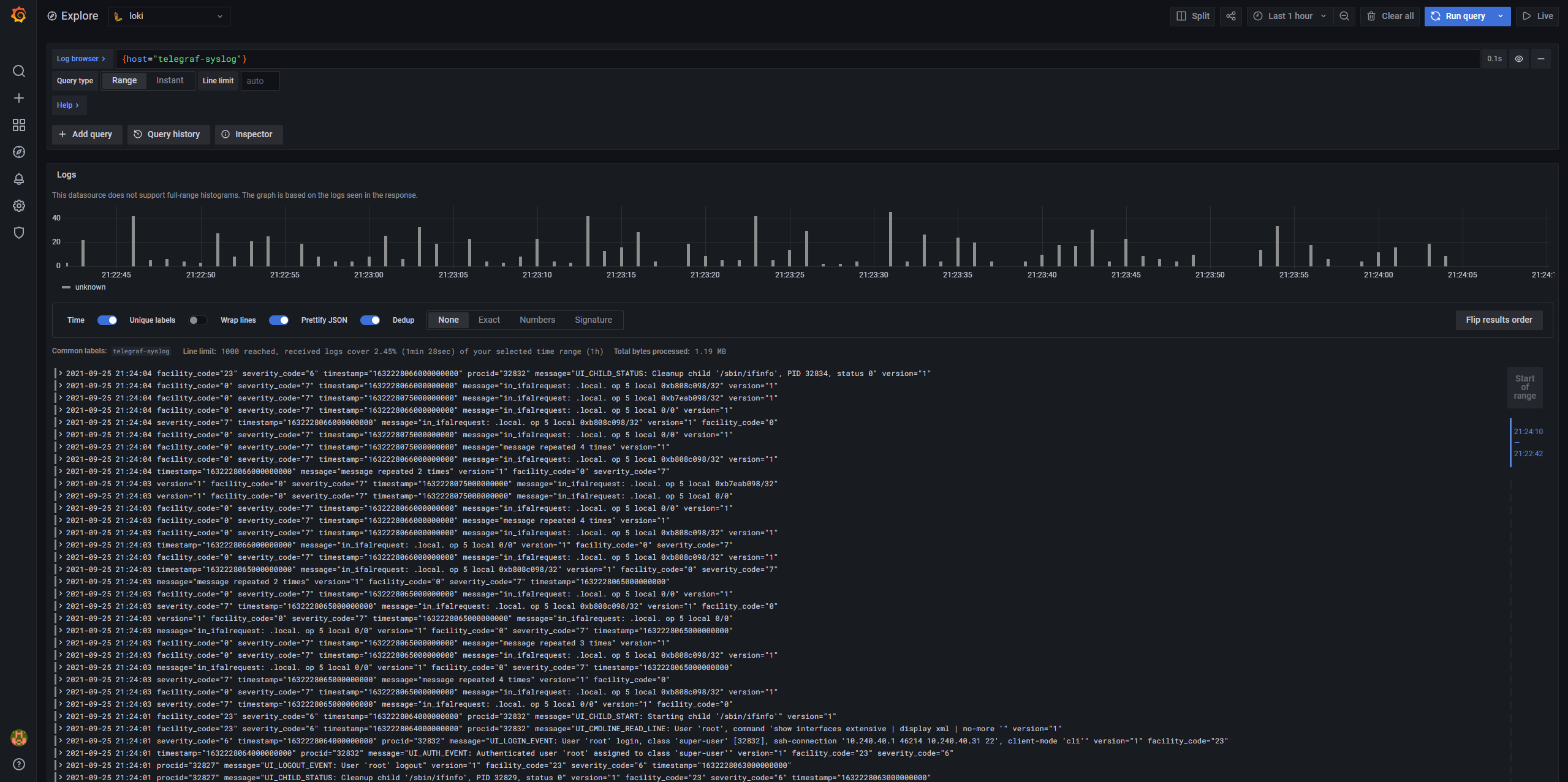Open the Configuration gear sidebar icon
Viewport: 1568px width, 782px height.
coord(19,206)
